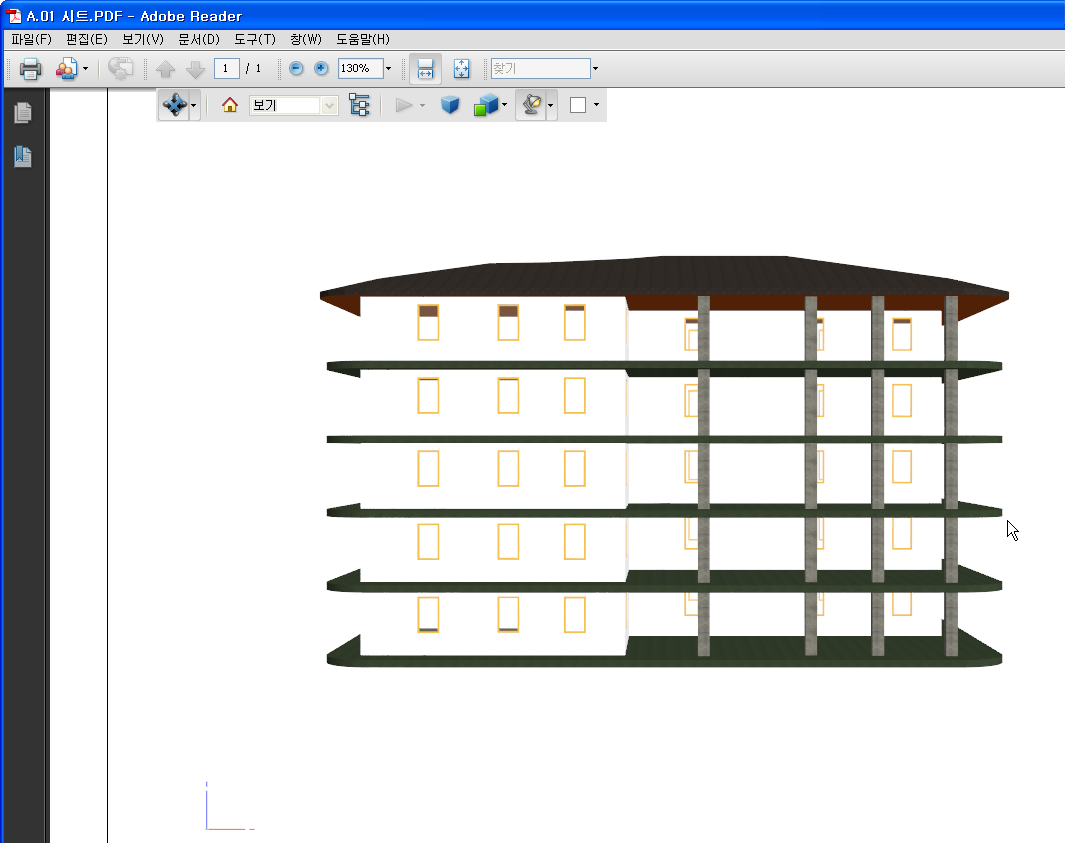Open the Pages panel in the sidebar
The width and height of the screenshot is (1065, 843).
(22, 112)
